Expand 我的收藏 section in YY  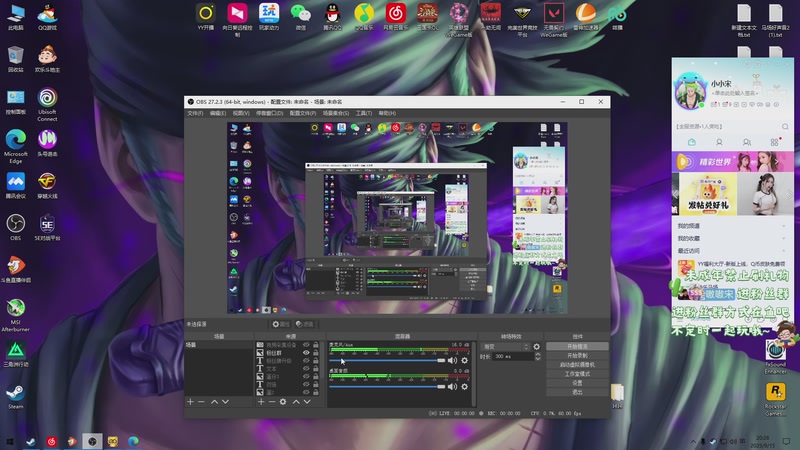pyautogui.click(x=732, y=238)
